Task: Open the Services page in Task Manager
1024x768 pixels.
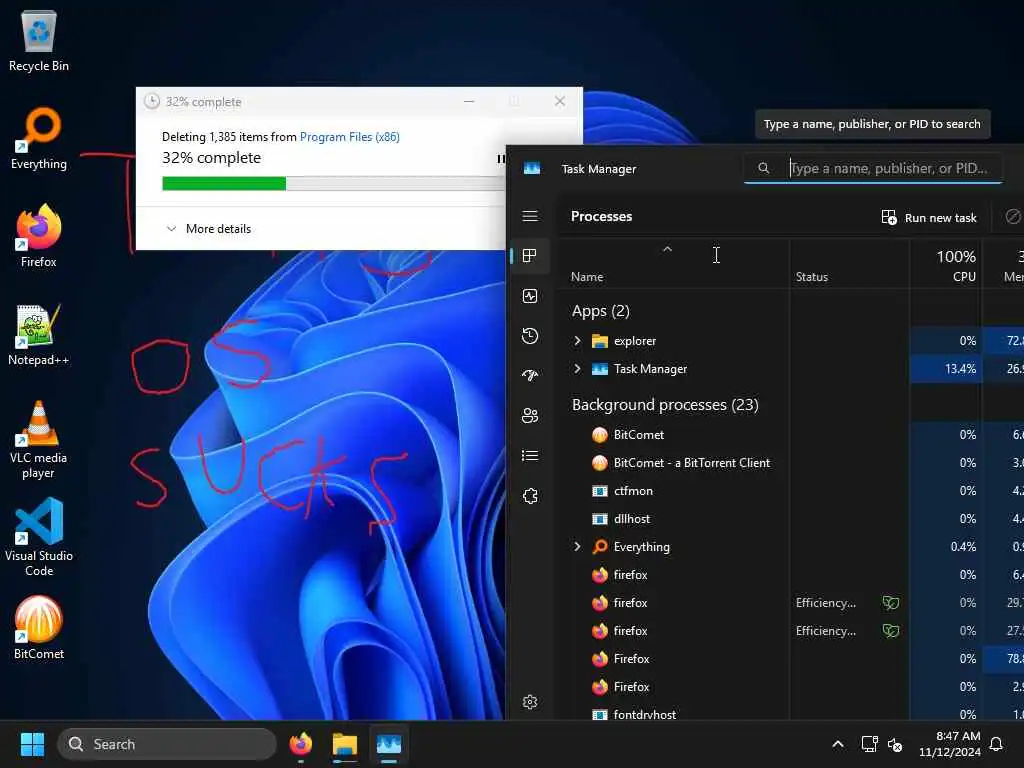Action: pos(530,496)
